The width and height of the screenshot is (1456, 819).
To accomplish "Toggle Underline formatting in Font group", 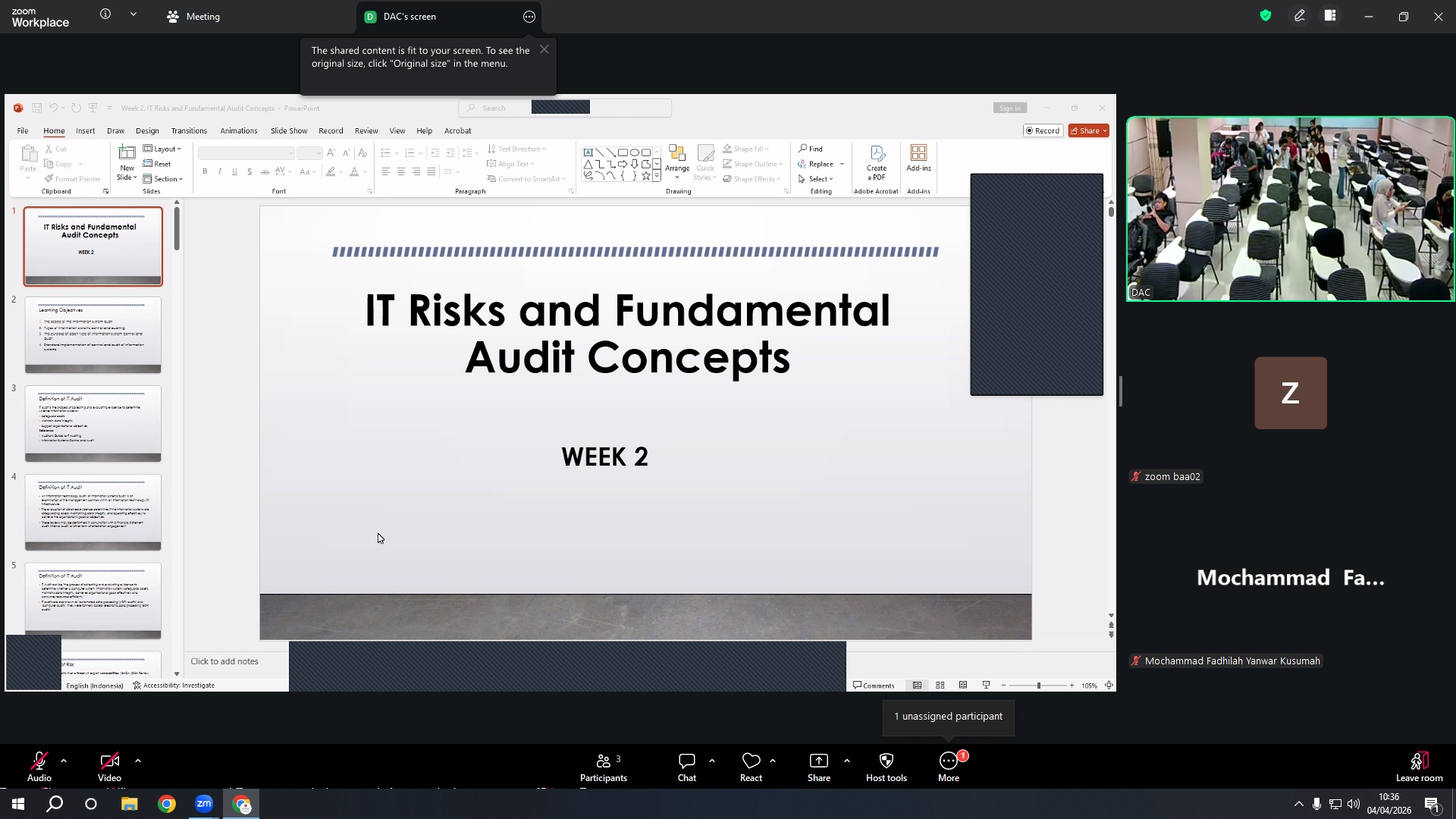I will point(234,172).
